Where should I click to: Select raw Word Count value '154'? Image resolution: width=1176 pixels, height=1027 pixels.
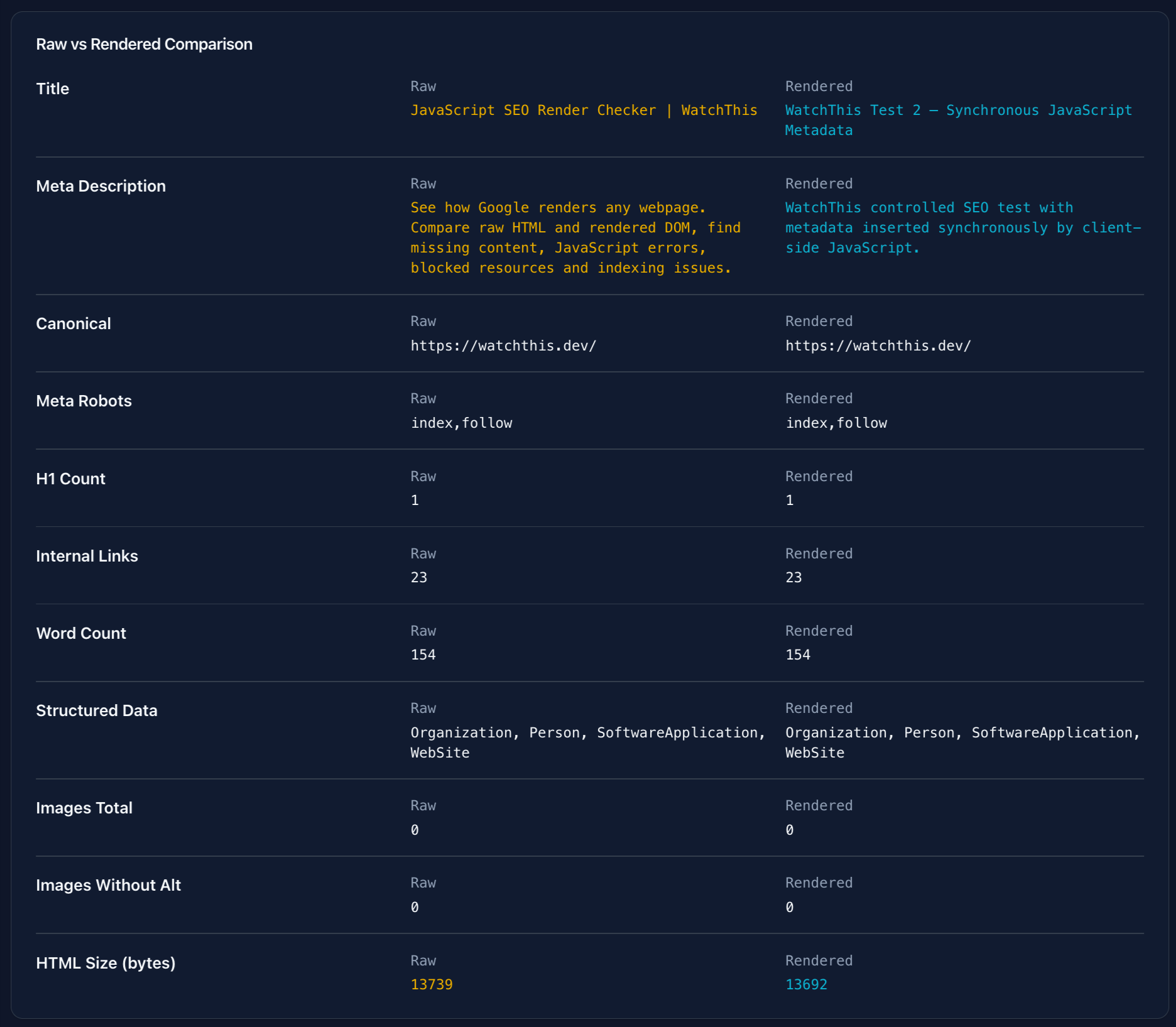coord(423,655)
